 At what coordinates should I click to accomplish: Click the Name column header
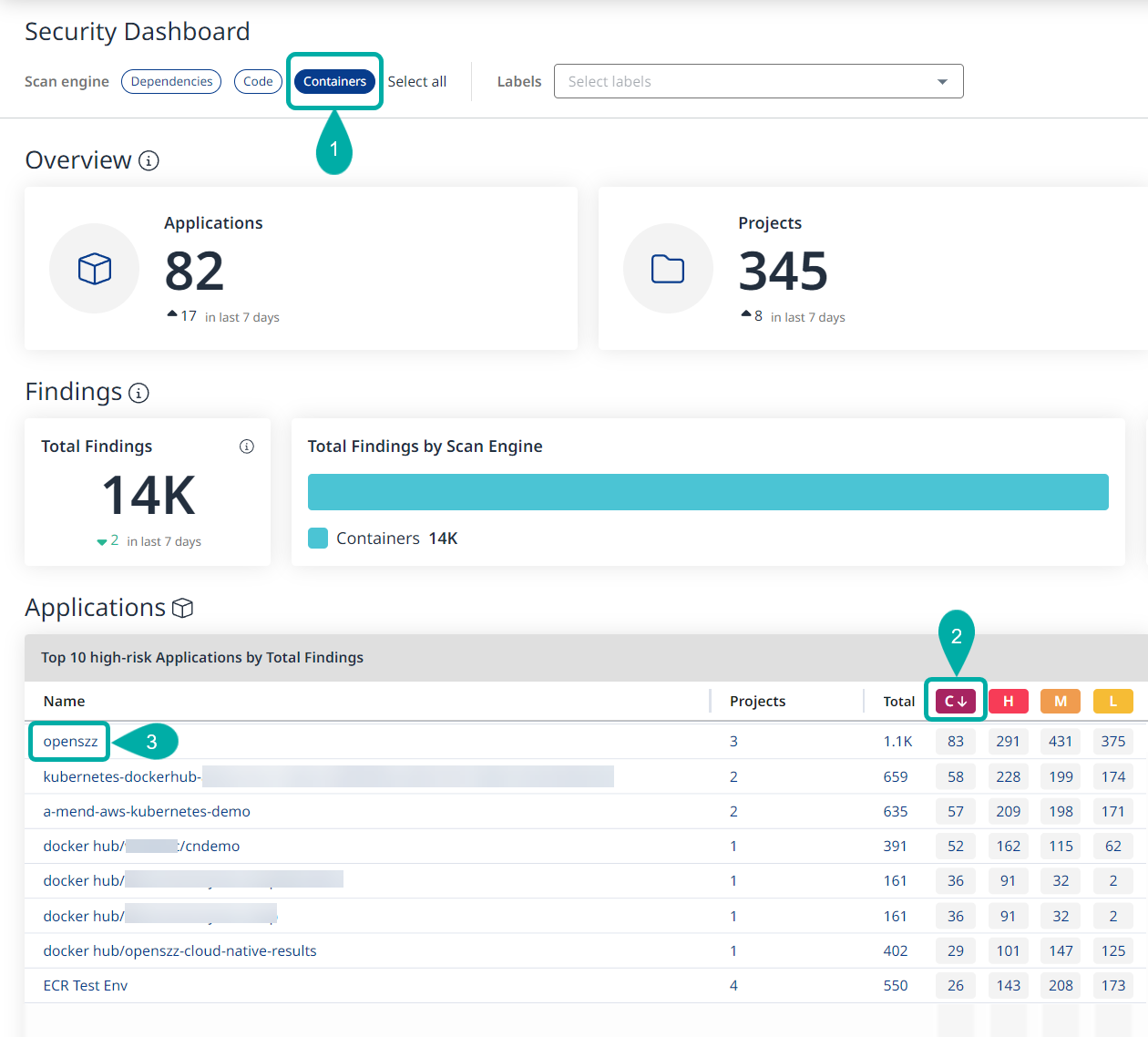pos(64,702)
